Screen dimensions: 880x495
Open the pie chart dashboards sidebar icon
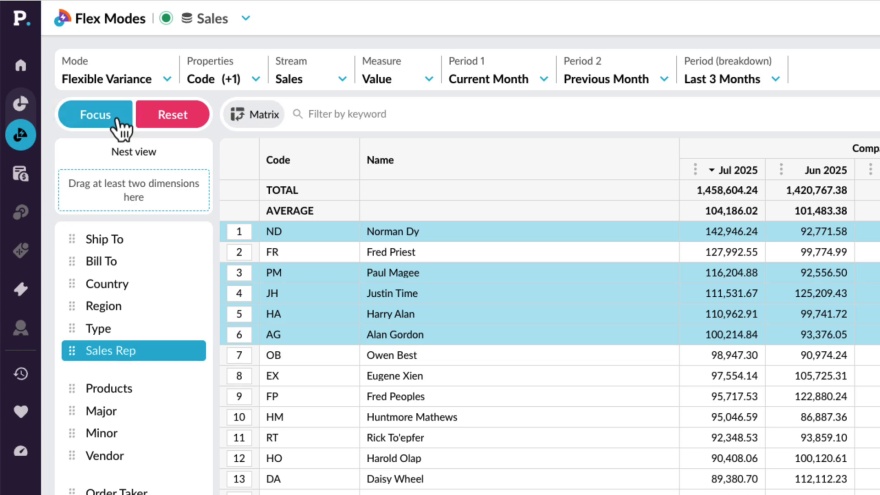pos(21,103)
